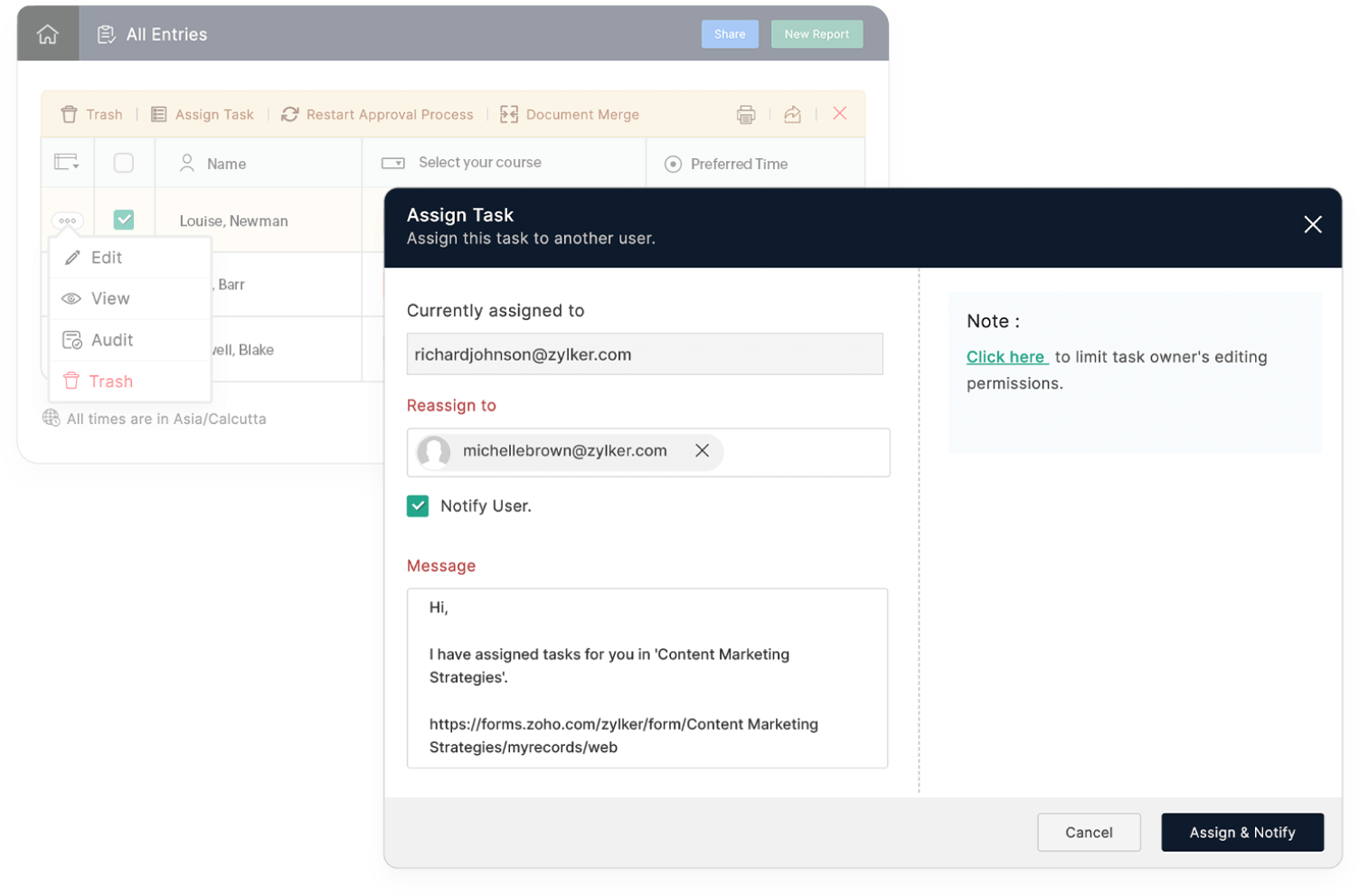Open the three-dot row actions menu
Image resolution: width=1359 pixels, height=896 pixels.
click(x=67, y=221)
